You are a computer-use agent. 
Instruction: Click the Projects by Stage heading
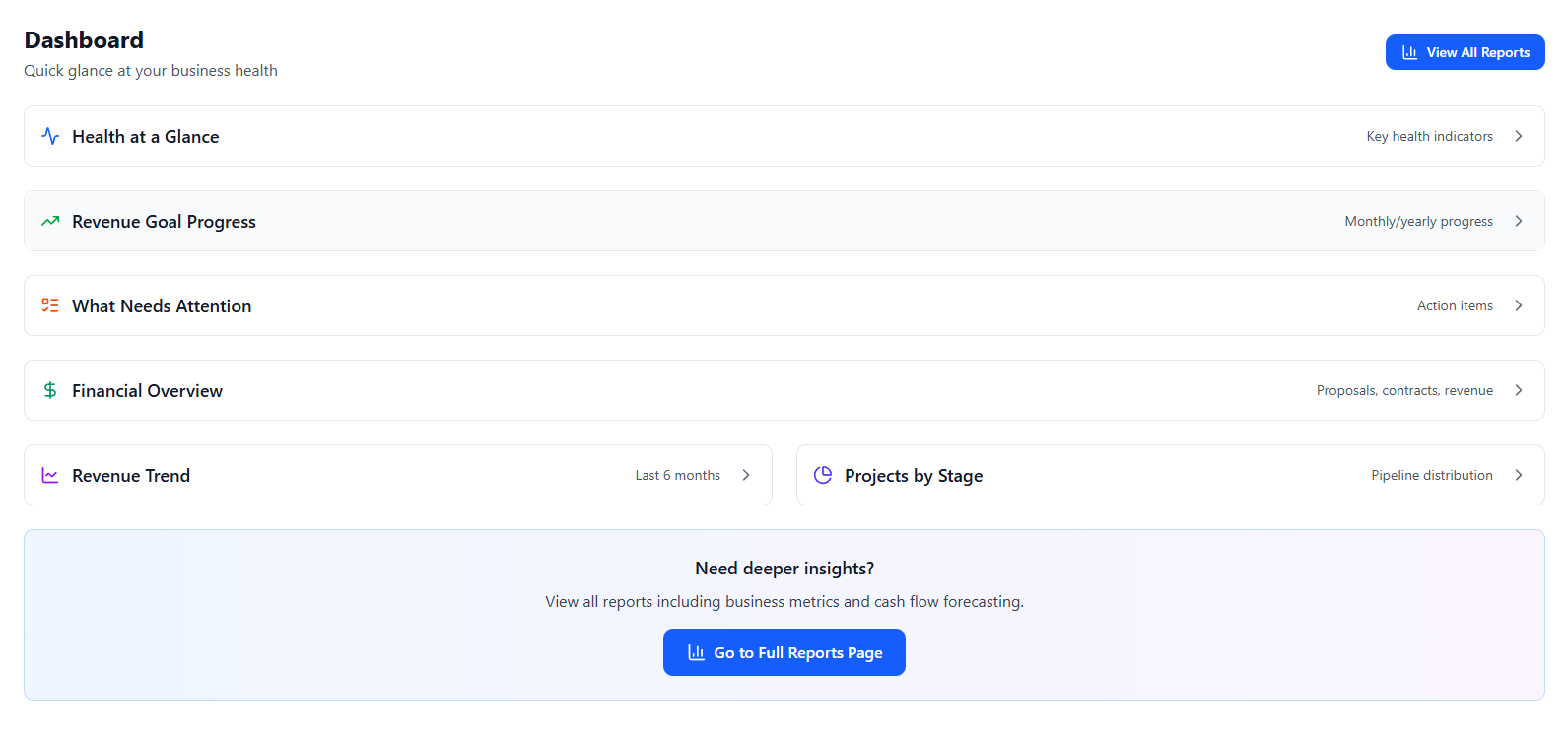(914, 476)
